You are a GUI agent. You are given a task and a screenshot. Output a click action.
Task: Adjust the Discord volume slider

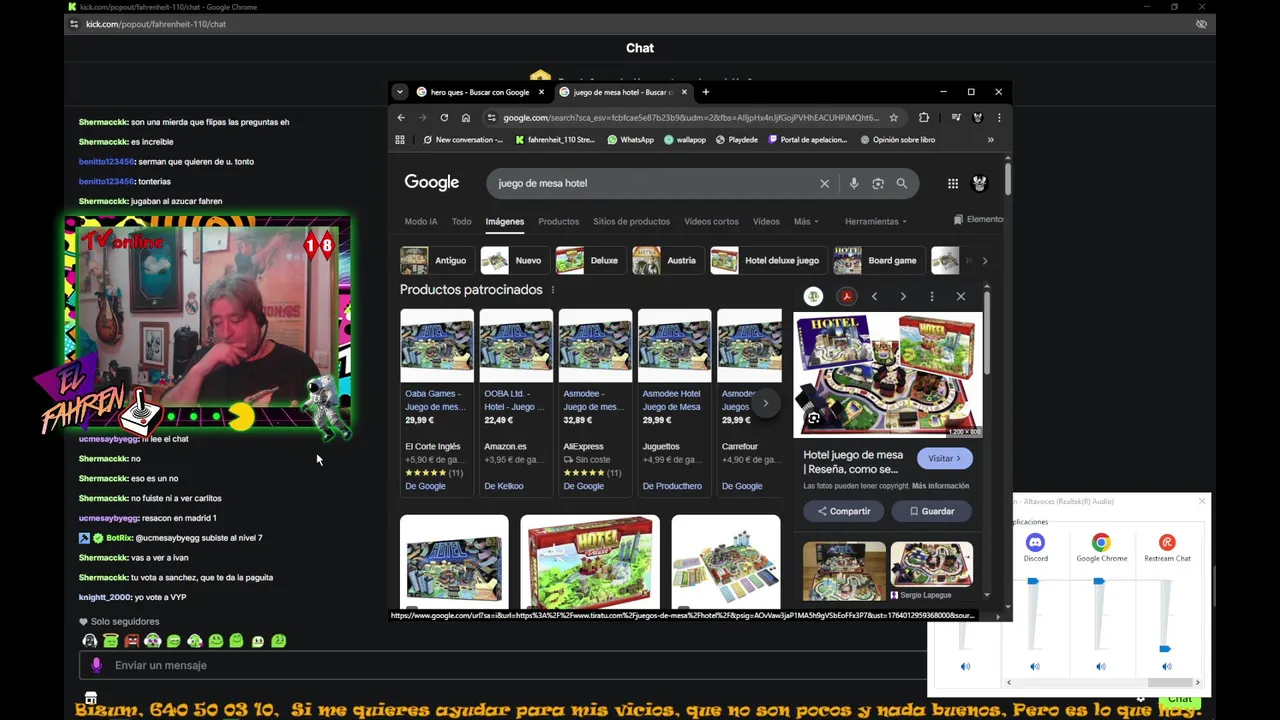point(1033,581)
